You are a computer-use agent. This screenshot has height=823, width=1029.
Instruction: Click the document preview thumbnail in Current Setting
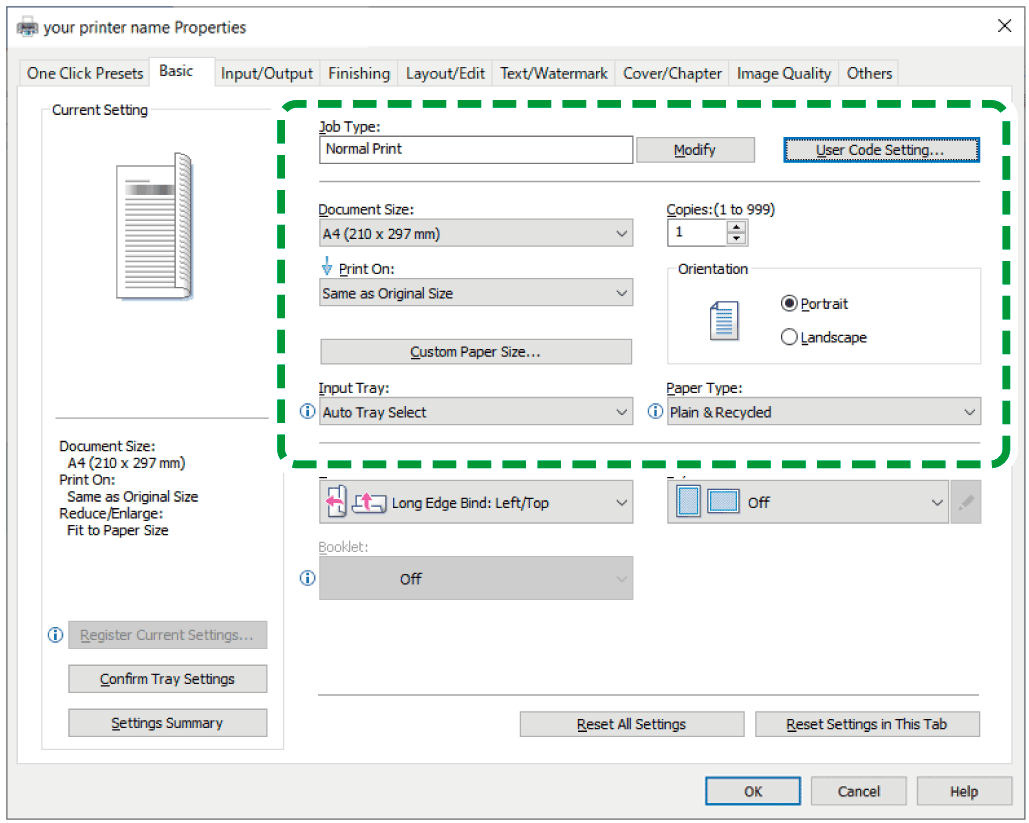[x=154, y=226]
